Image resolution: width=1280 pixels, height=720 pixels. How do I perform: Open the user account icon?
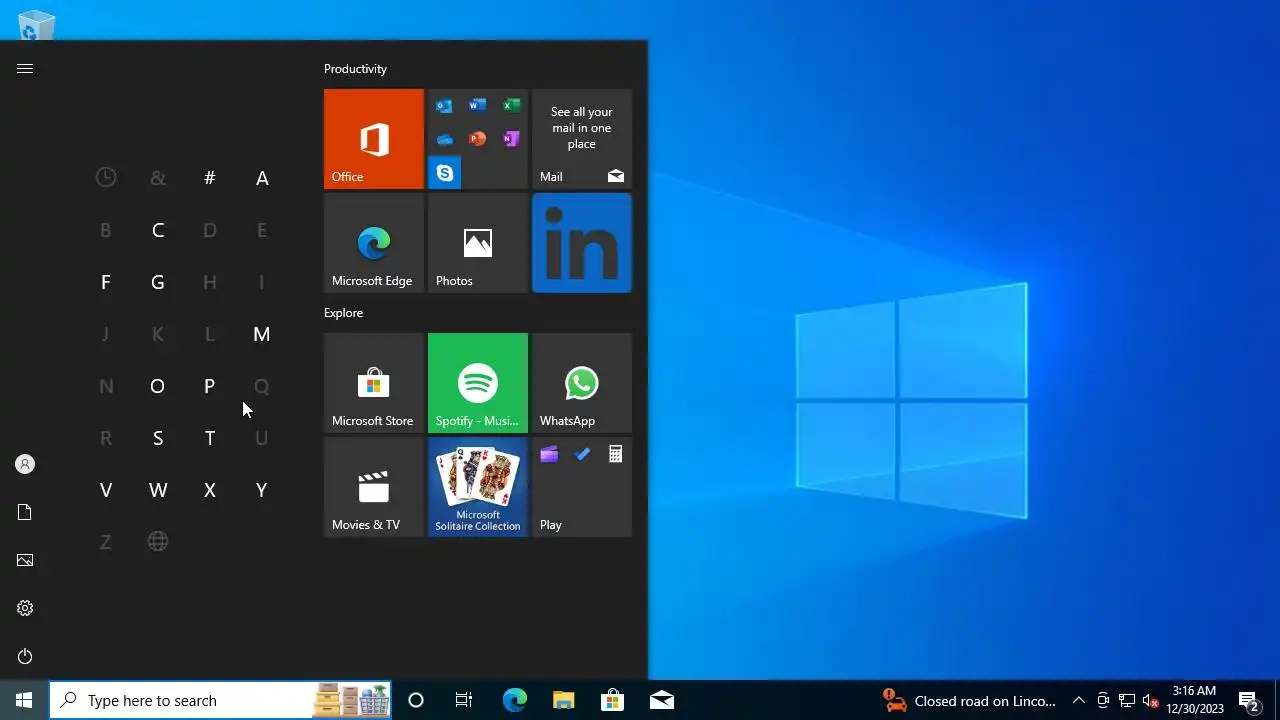(25, 464)
